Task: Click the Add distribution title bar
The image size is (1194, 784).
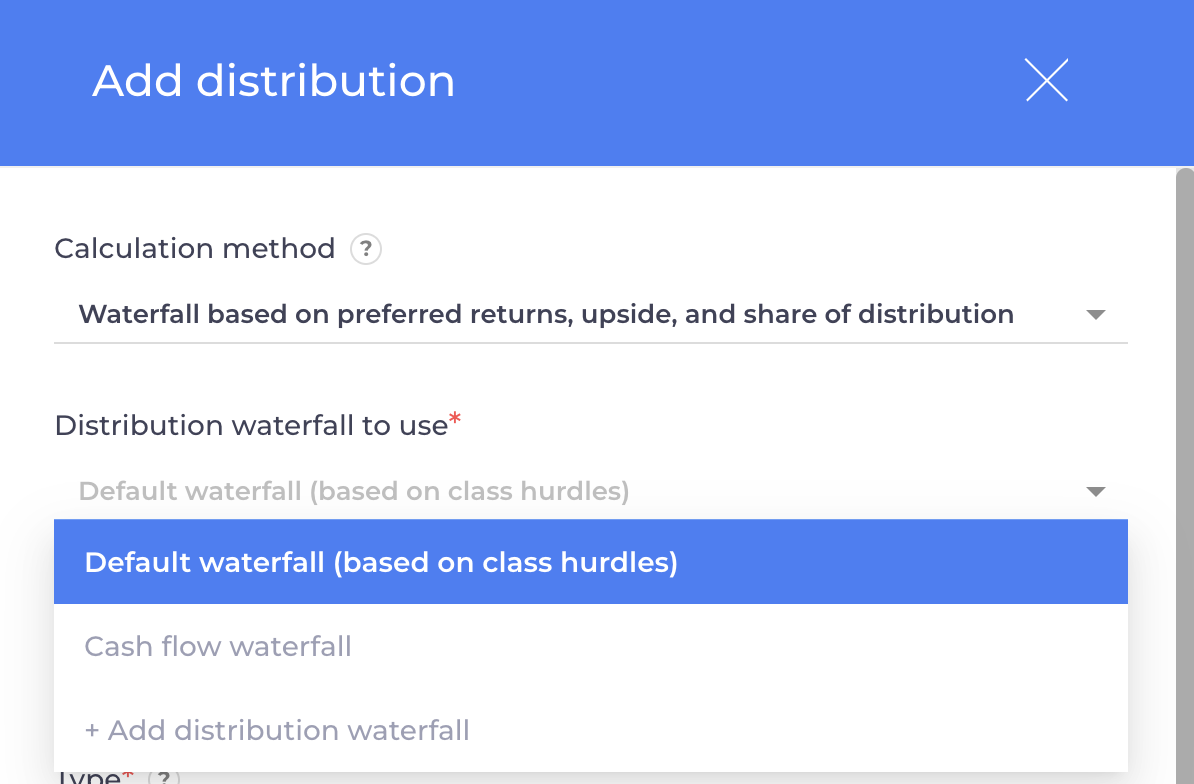Action: pyautogui.click(x=274, y=81)
